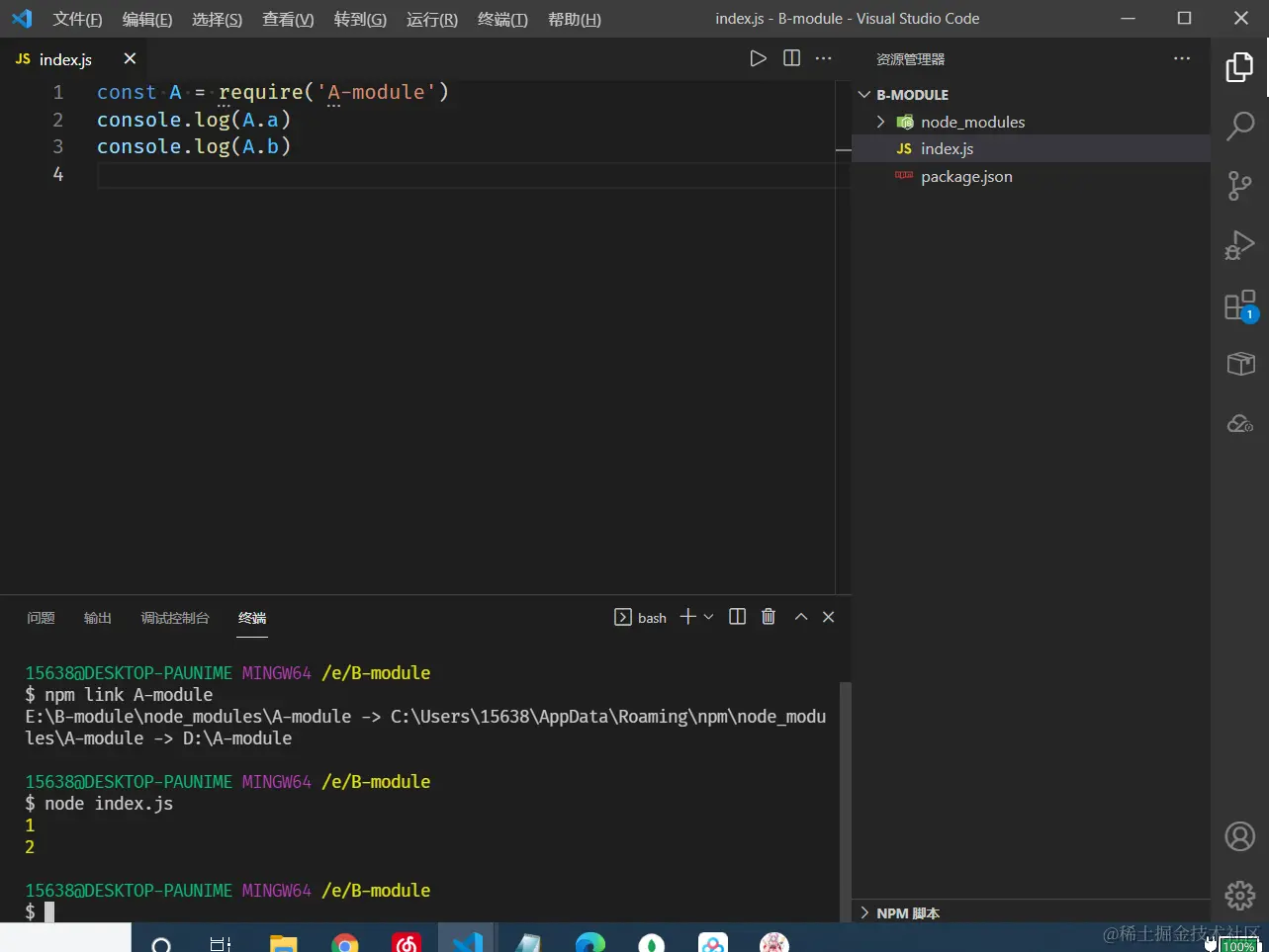Click the console.log(A.b) code line
The image size is (1269, 952).
pos(194,146)
